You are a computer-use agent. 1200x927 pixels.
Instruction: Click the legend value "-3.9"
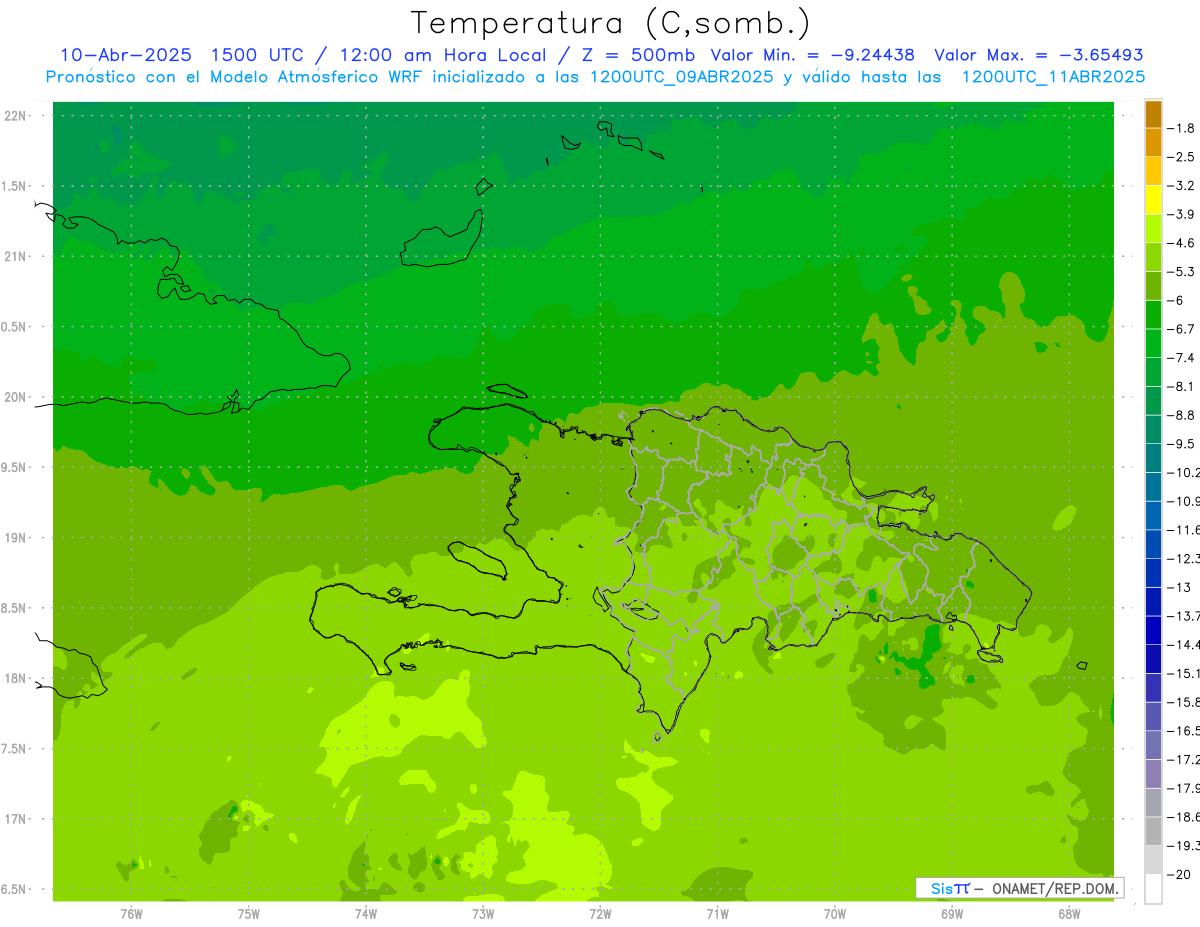1183,214
